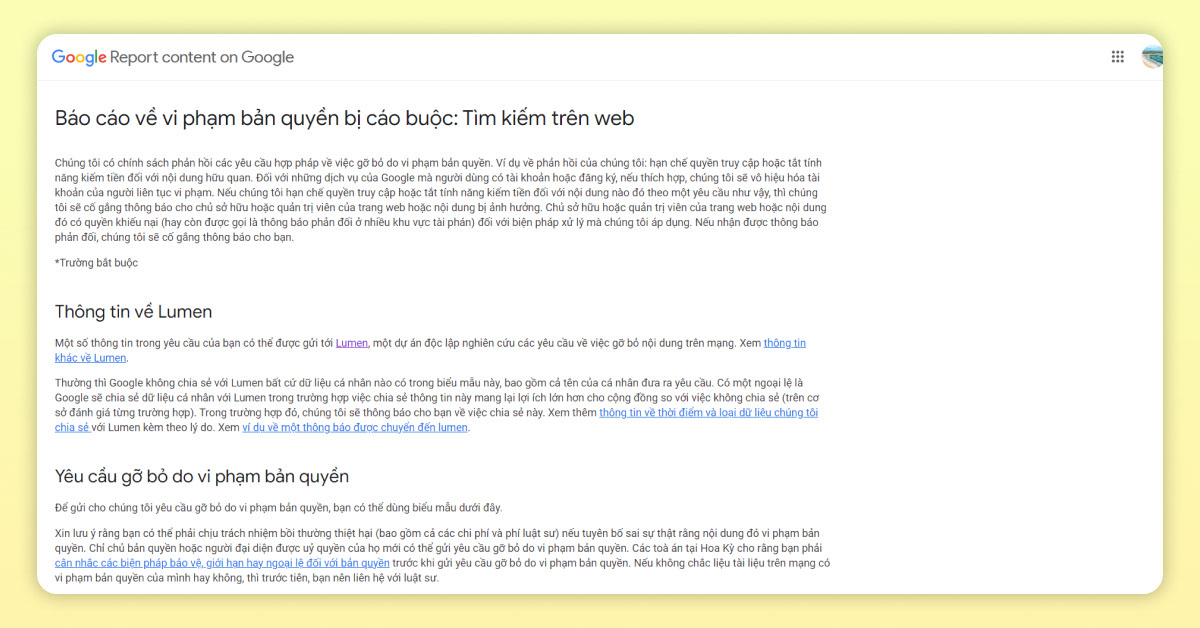Open the 'Lumen' hyperlink
The image size is (1200, 628).
point(351,343)
